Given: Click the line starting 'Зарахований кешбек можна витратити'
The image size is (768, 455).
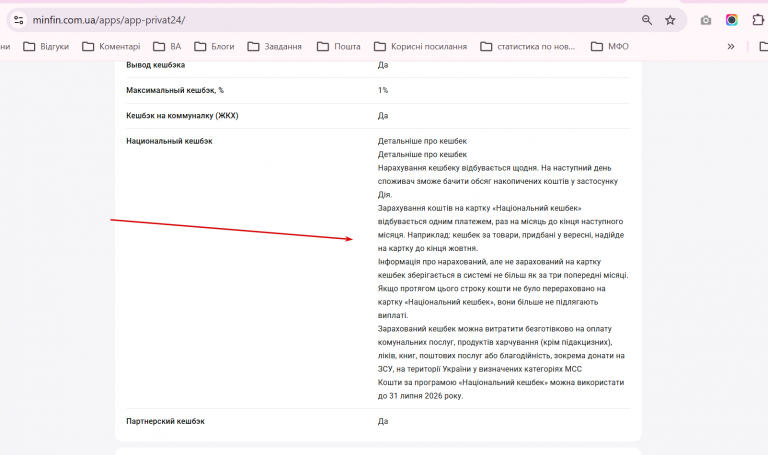Looking at the screenshot, I should (x=495, y=329).
